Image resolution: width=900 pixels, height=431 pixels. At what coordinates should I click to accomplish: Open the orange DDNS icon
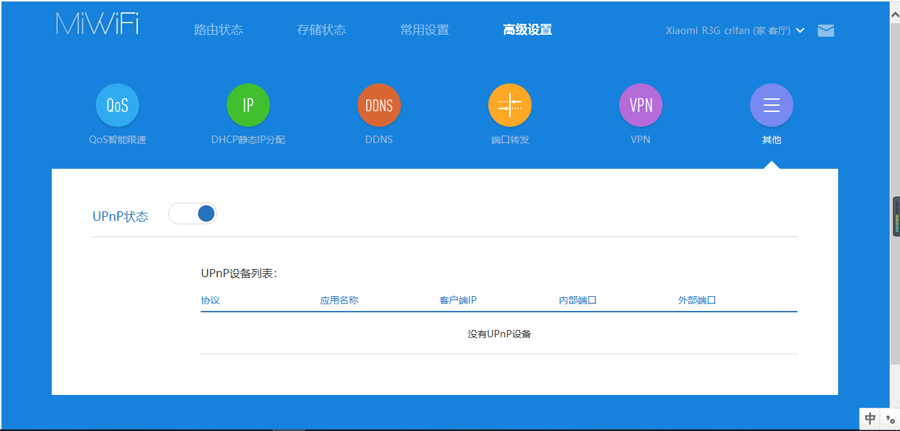coord(379,105)
